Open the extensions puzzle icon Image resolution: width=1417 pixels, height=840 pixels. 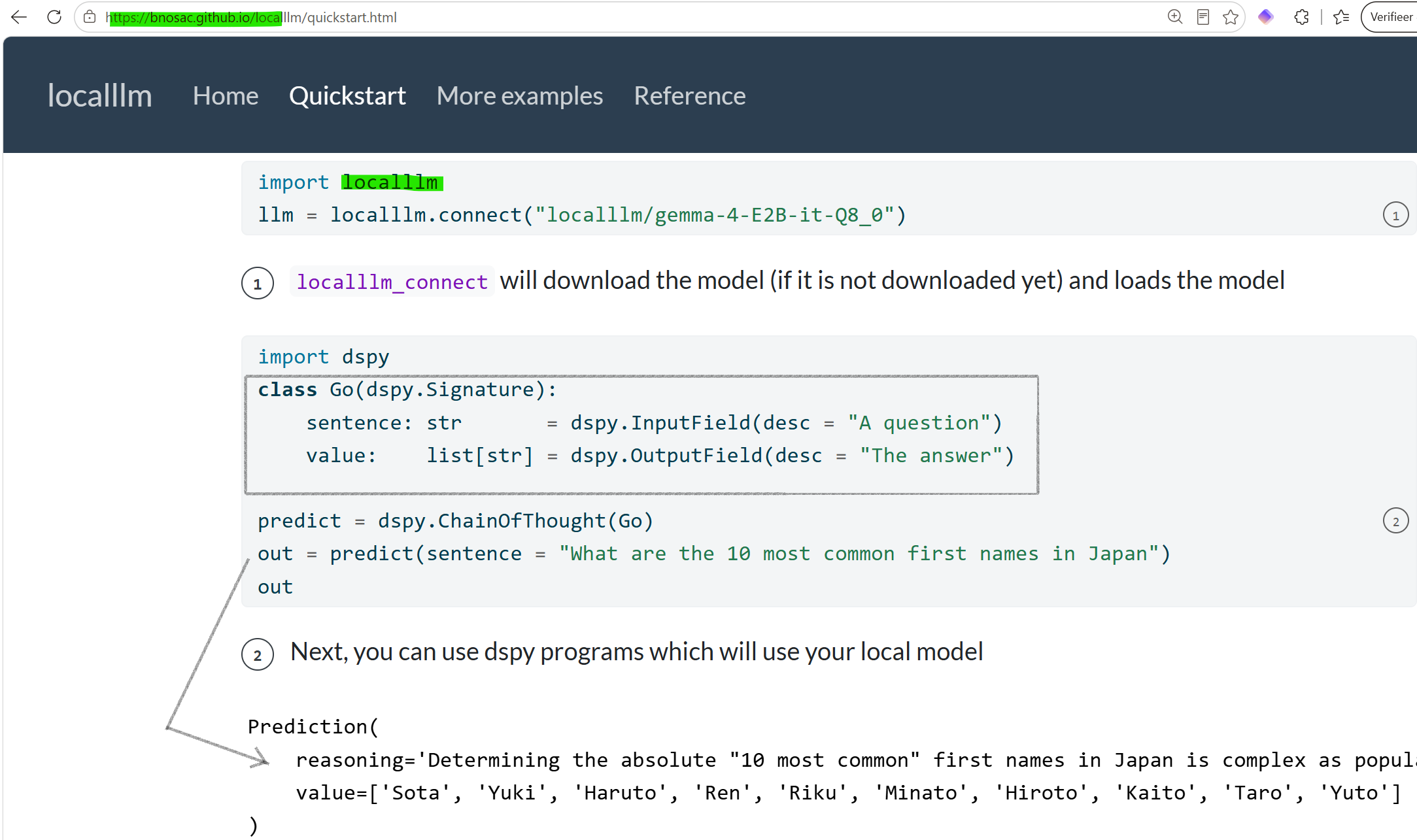tap(1302, 17)
